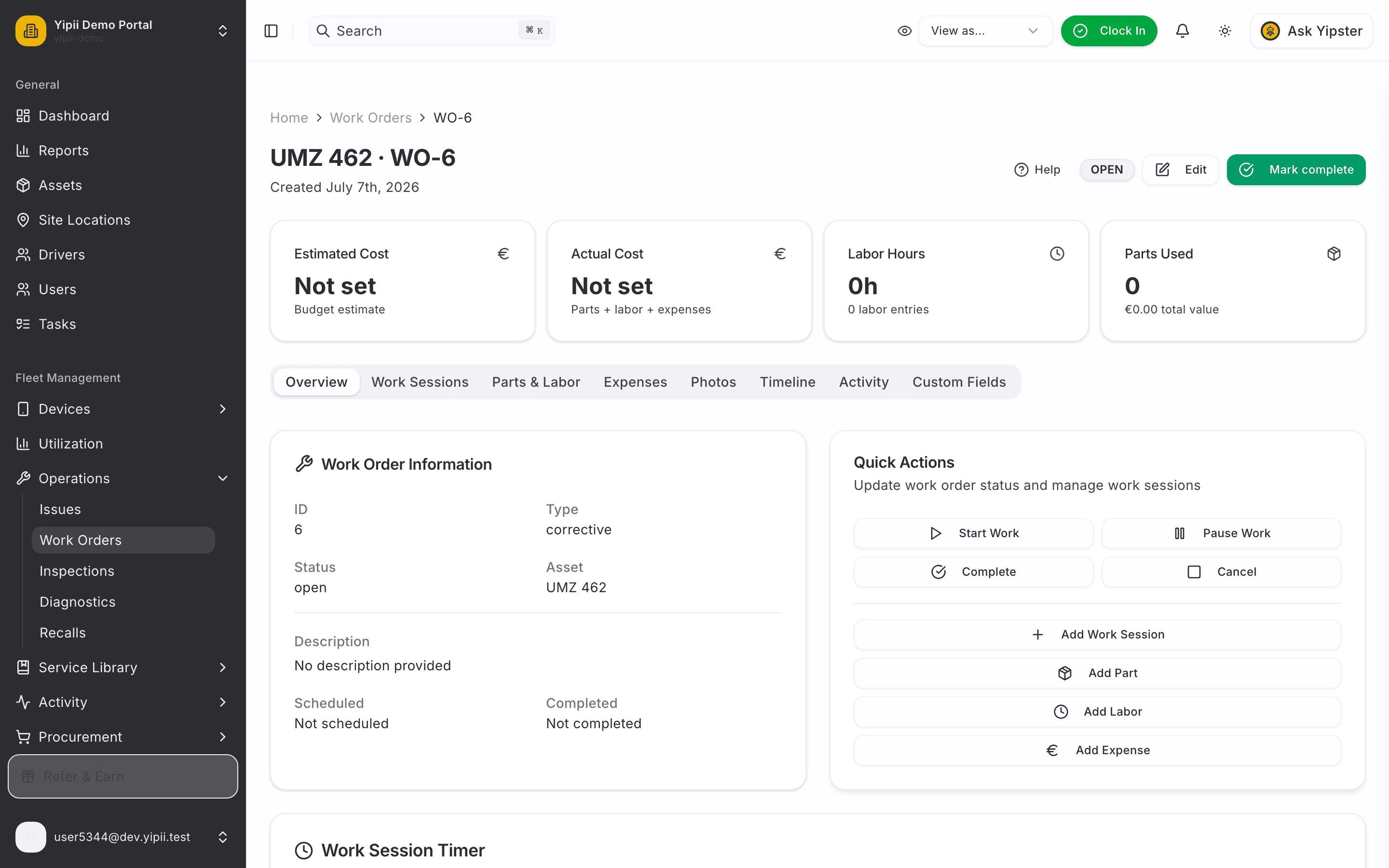Viewport: 1389px width, 868px height.
Task: Click the Pause Work button
Action: pos(1221,533)
